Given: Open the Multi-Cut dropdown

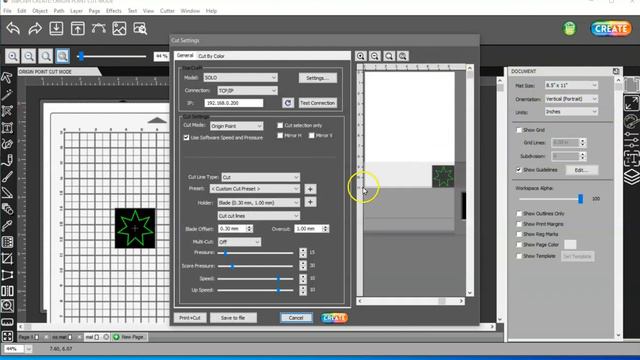Looking at the screenshot, I should click(239, 242).
